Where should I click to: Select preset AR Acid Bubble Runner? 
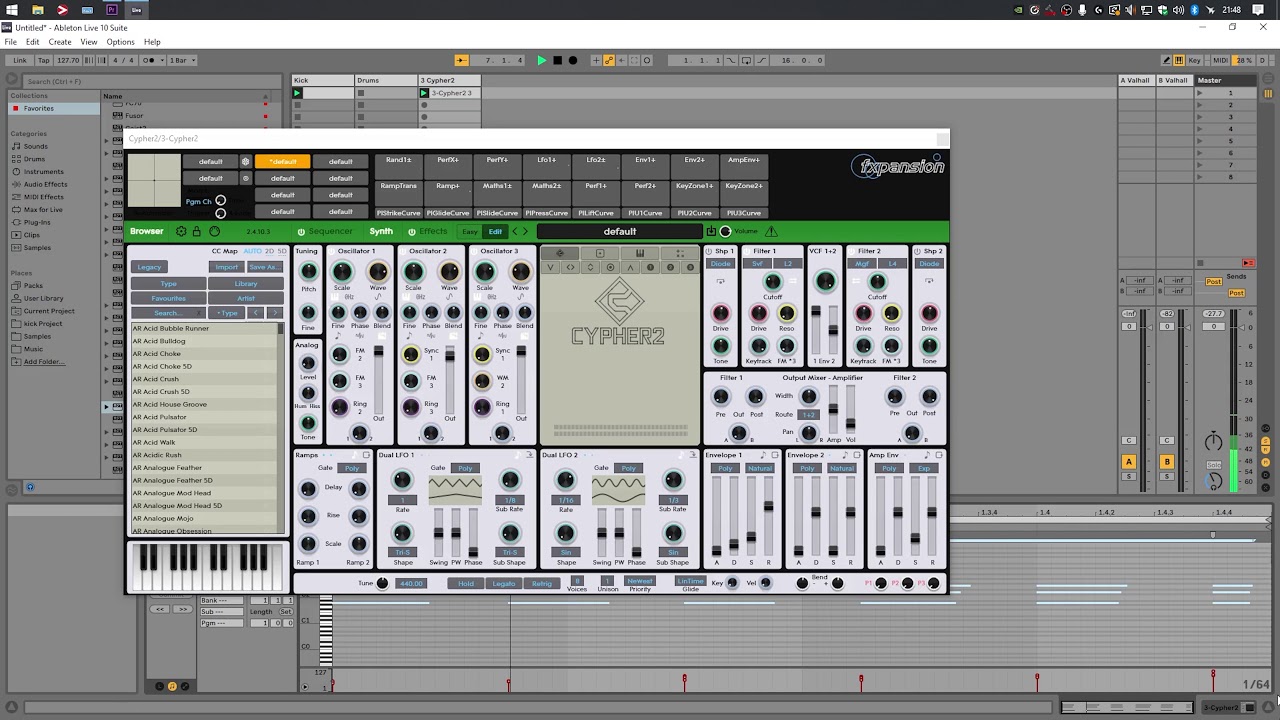coord(205,328)
